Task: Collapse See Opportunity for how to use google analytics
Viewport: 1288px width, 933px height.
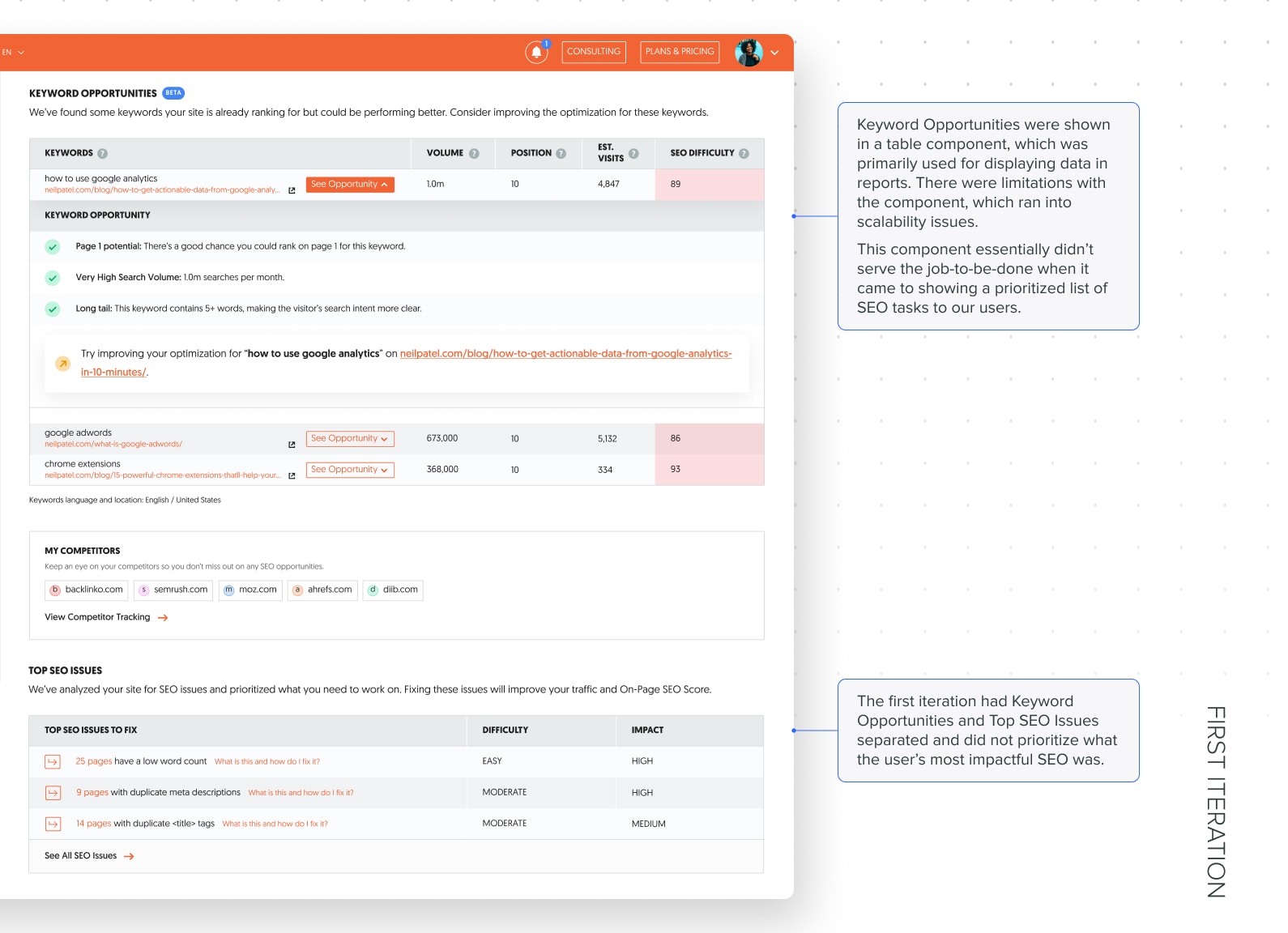Action: click(350, 185)
